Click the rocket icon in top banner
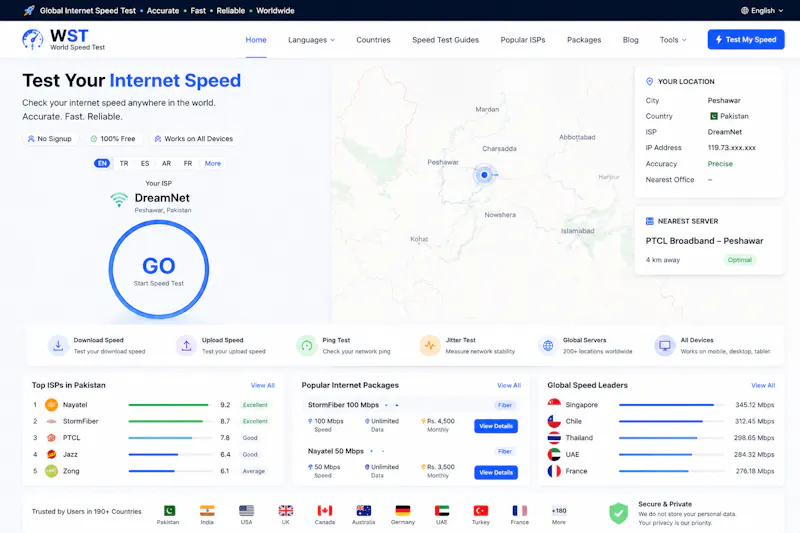Image resolution: width=800 pixels, height=533 pixels. coord(29,10)
